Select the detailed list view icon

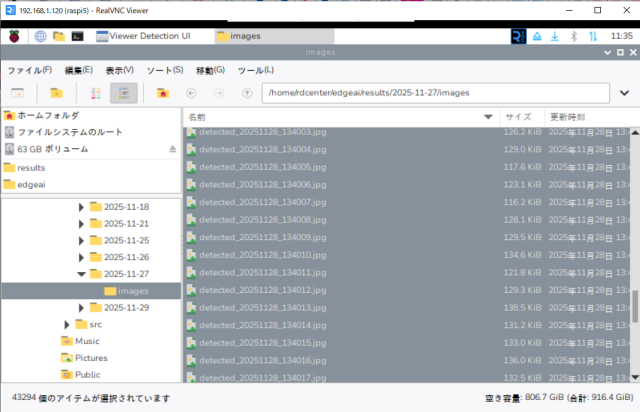coord(124,93)
